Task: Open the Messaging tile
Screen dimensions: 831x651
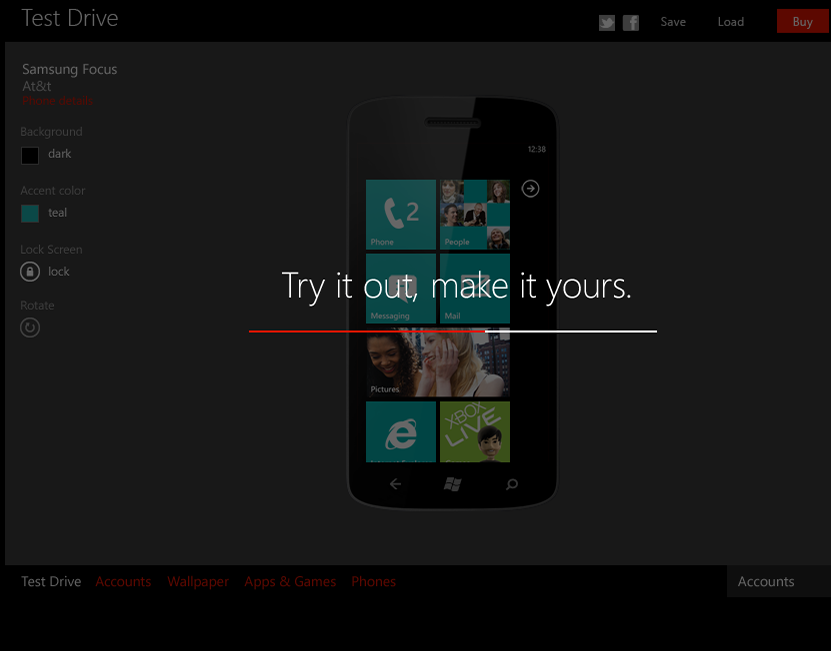Action: (401, 288)
